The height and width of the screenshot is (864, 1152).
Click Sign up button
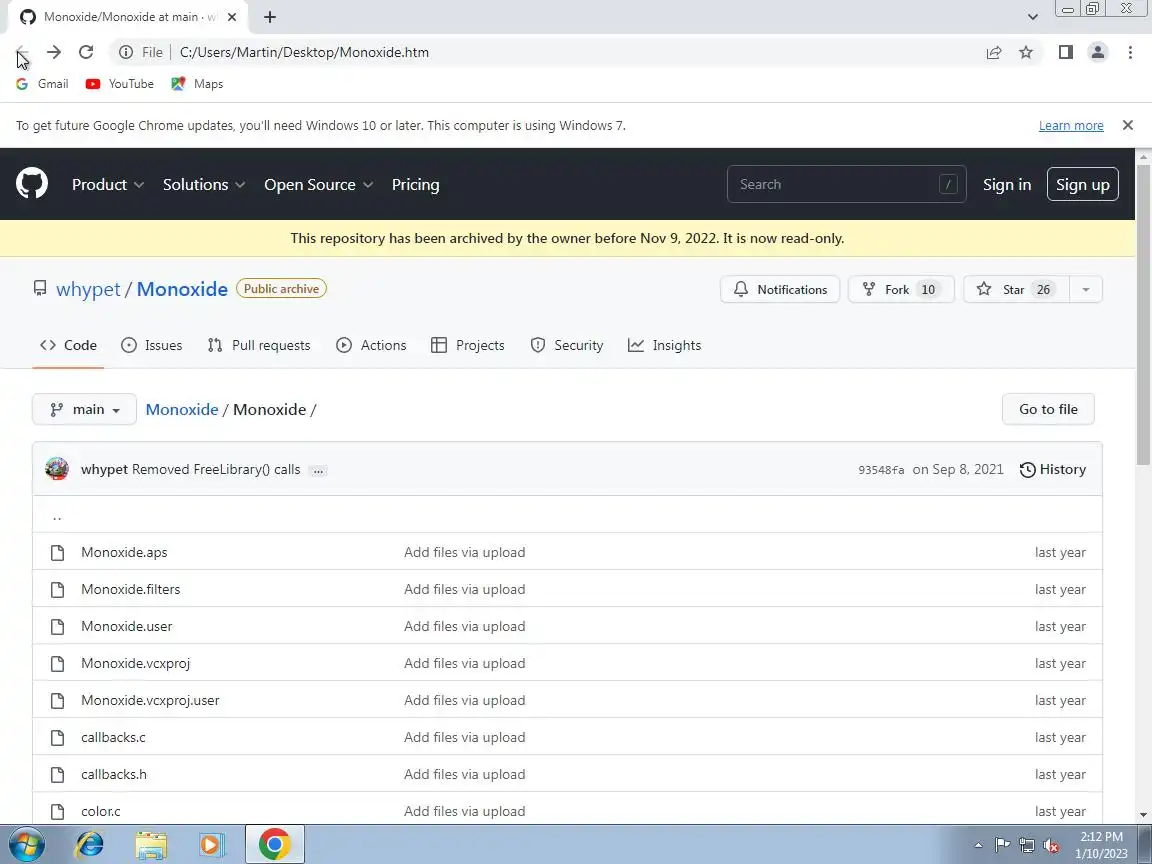(x=1082, y=184)
